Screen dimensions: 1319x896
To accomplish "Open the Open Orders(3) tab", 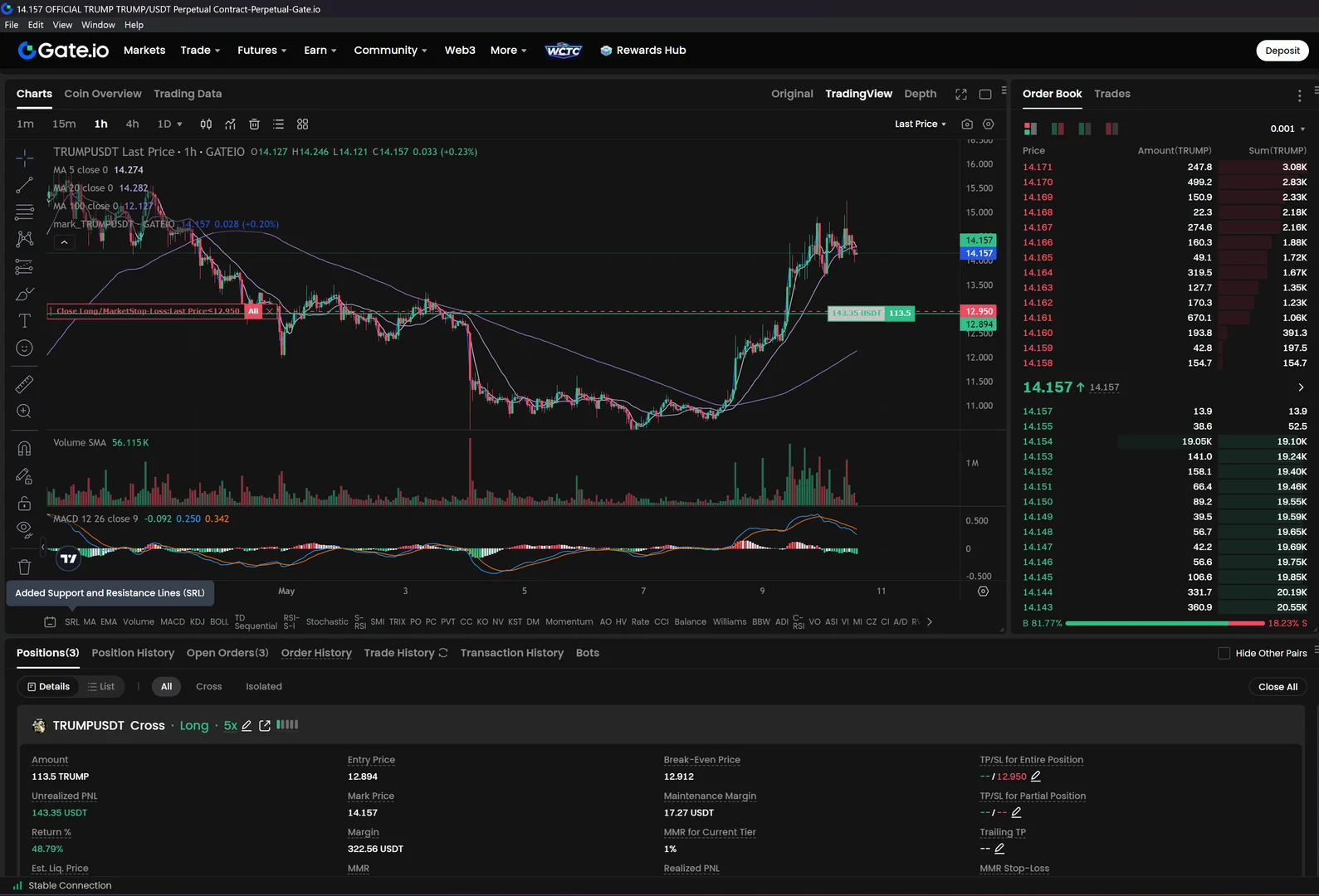I will pos(227,654).
